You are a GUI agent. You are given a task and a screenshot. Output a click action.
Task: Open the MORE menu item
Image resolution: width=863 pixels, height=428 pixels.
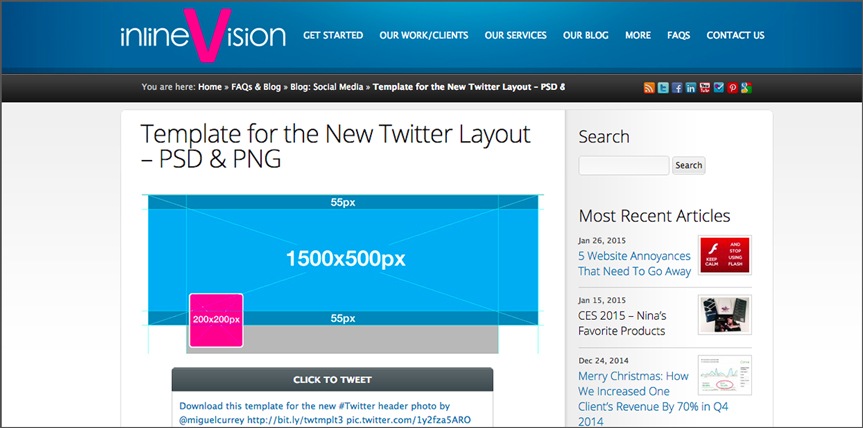[x=638, y=35]
